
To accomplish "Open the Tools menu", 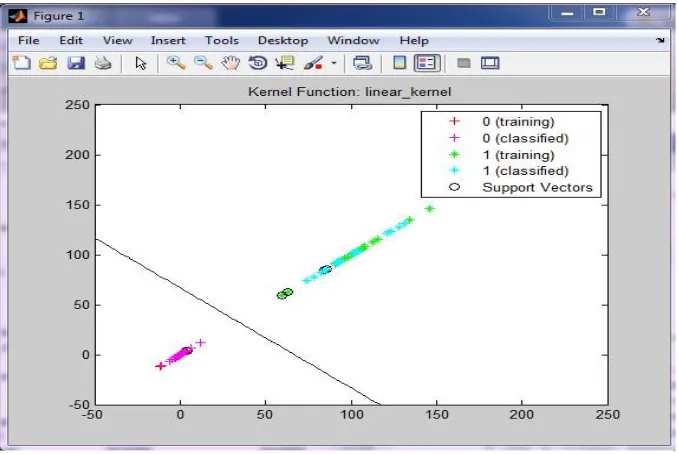I will 221,40.
